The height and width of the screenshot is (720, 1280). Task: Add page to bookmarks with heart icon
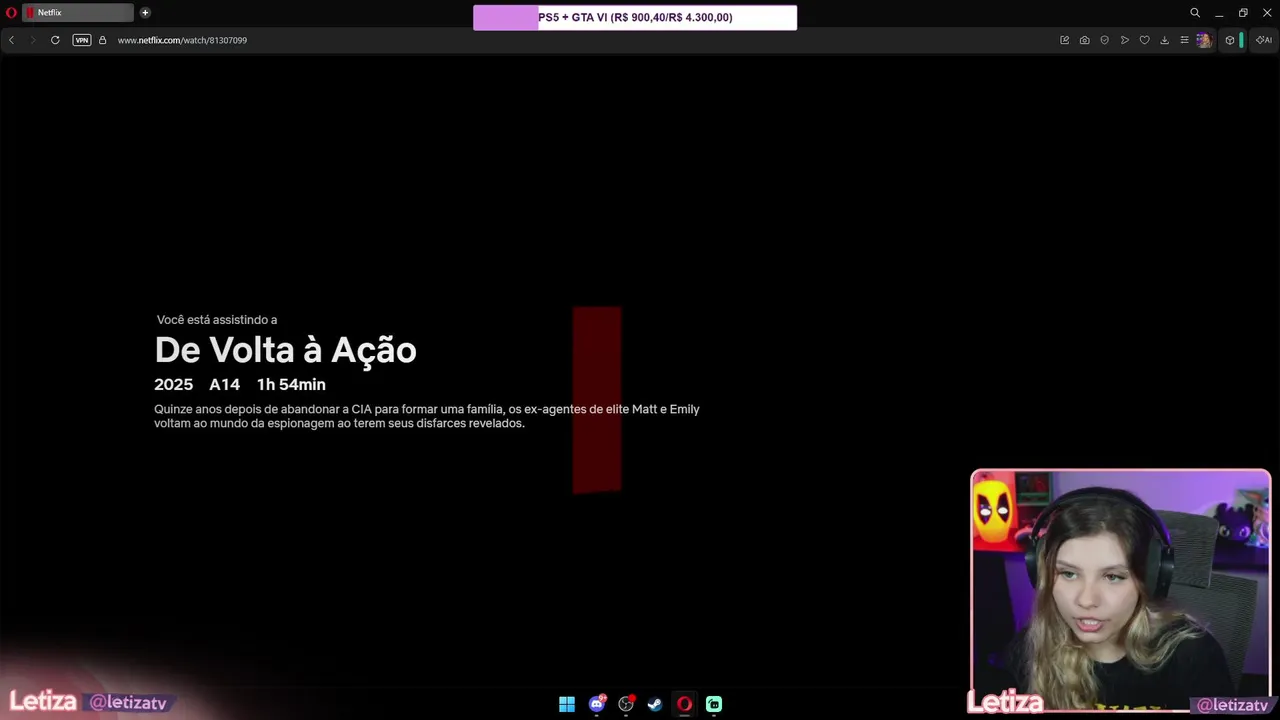pos(1145,40)
